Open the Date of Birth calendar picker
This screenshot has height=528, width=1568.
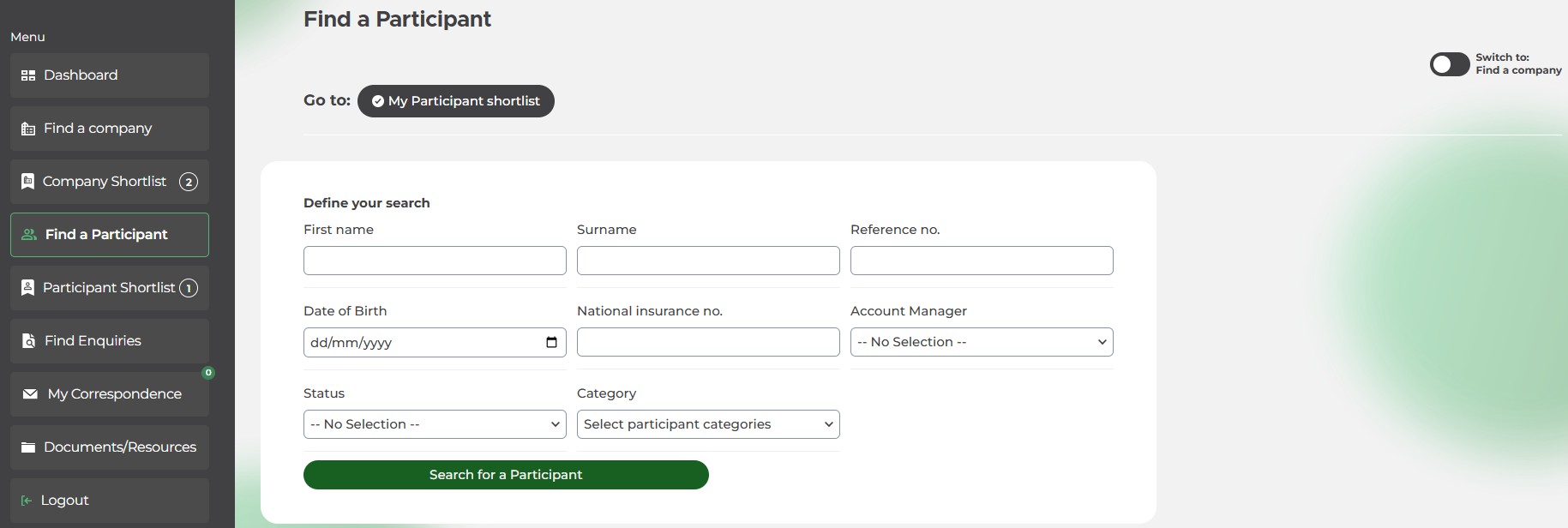551,343
